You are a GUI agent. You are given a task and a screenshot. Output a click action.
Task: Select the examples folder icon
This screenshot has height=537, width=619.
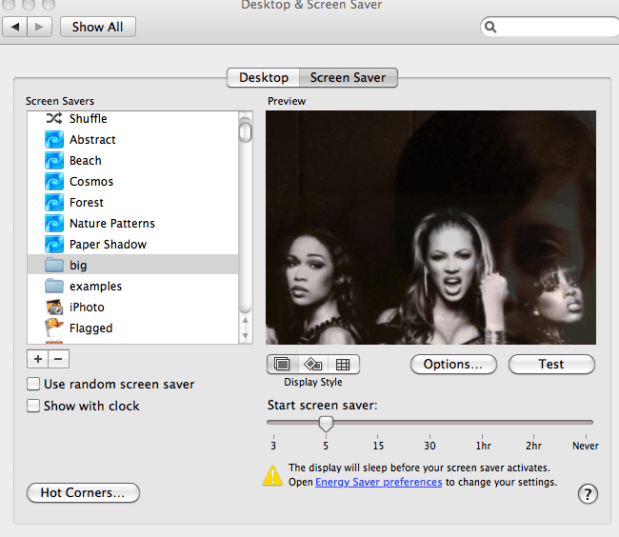coord(54,287)
